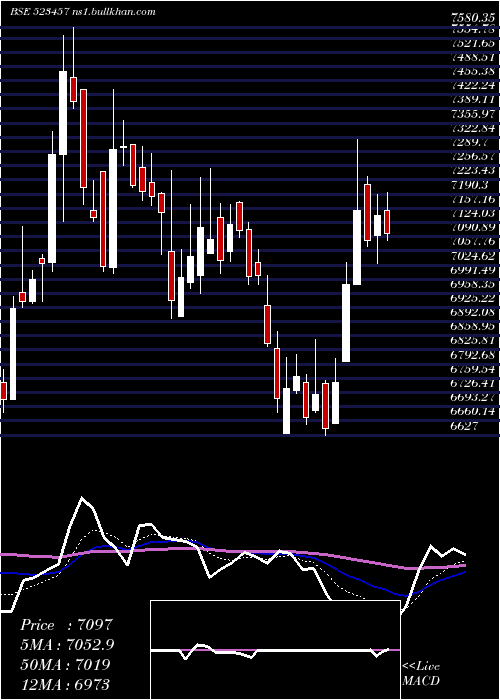
Task: Click the 7389.11 price axis label
Action: click(473, 100)
